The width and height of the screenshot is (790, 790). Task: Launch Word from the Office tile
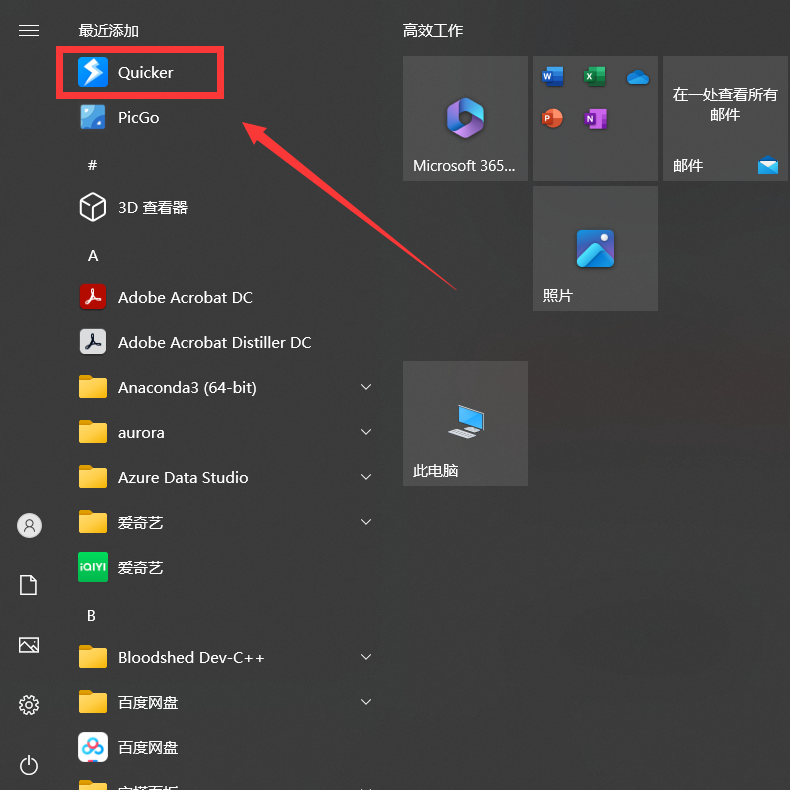tap(553, 77)
